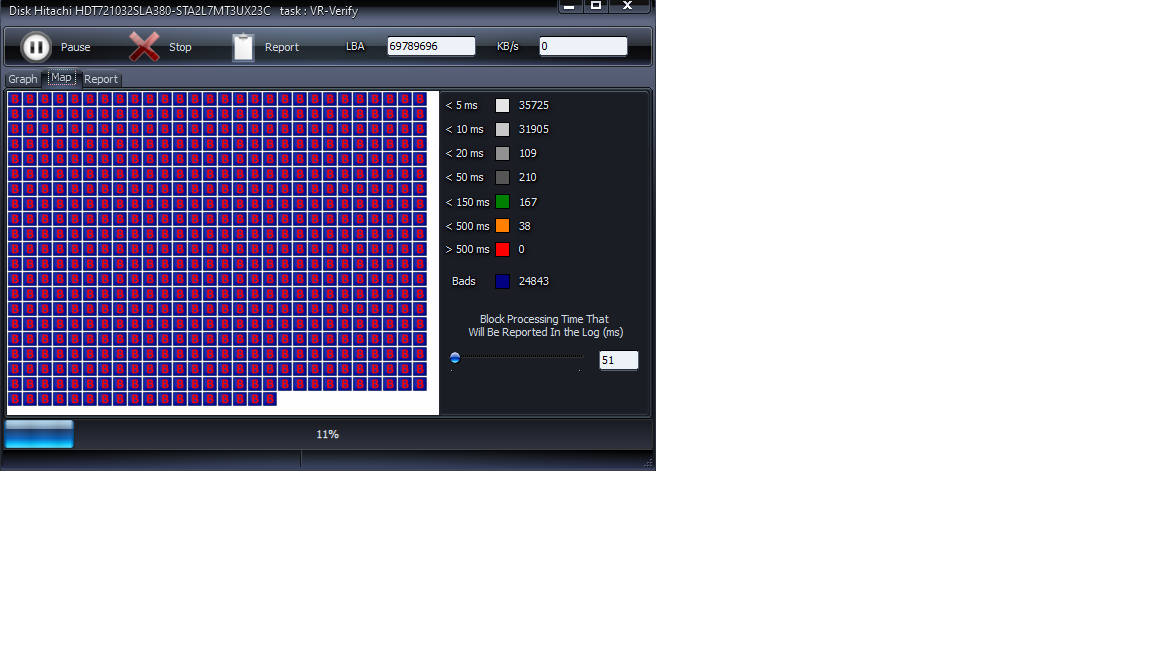Click the LBA input field
Viewport: 1152px width, 648px height.
click(431, 46)
